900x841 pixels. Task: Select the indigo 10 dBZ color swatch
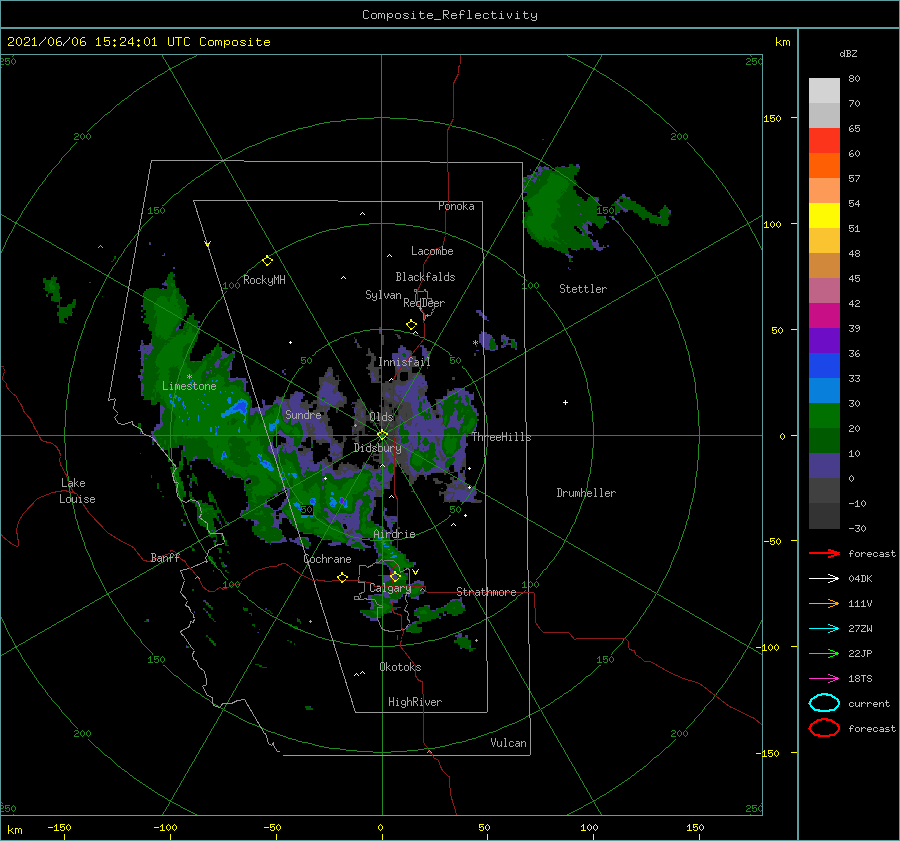(x=824, y=465)
